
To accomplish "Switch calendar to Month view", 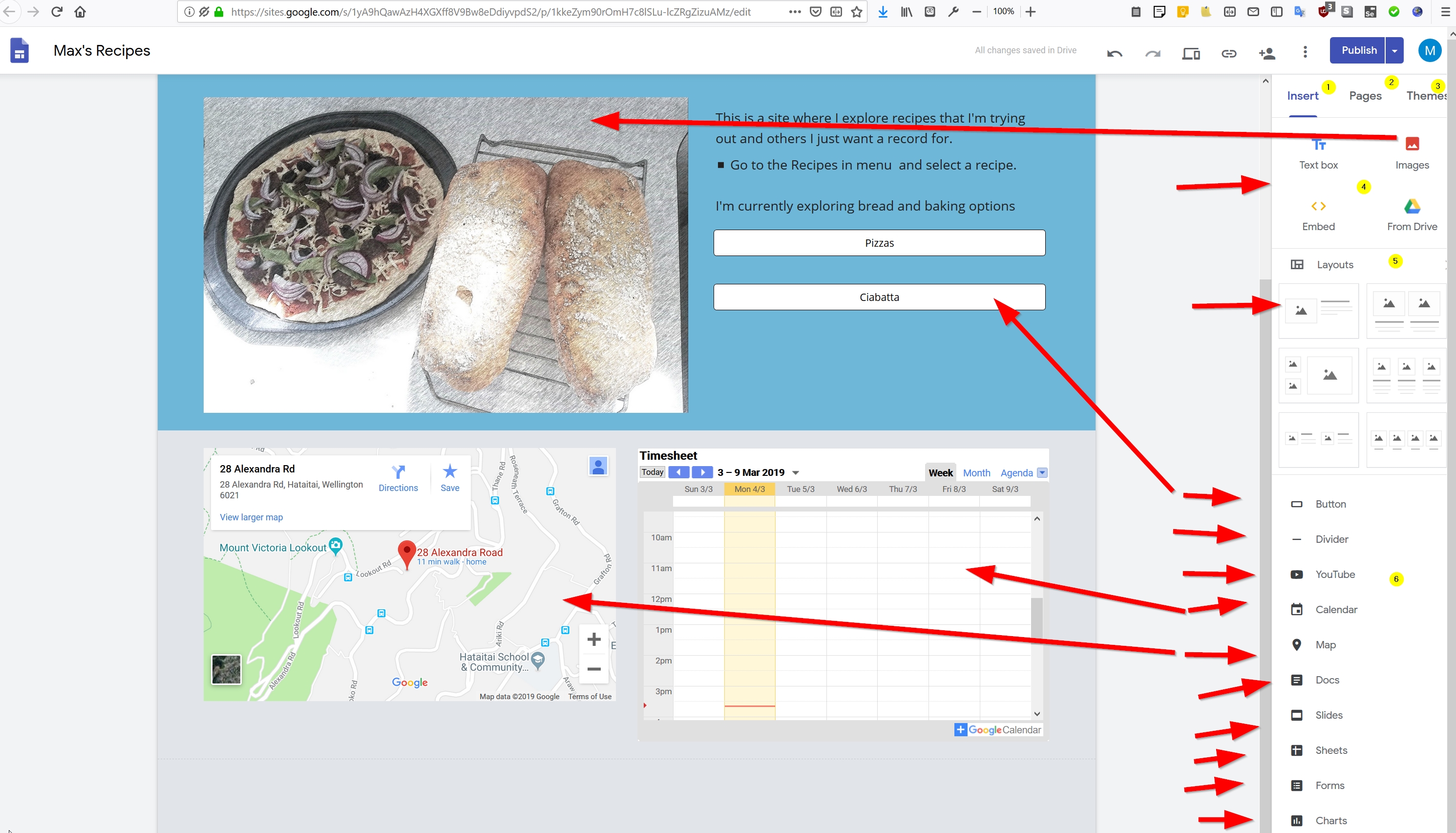I will pyautogui.click(x=976, y=472).
